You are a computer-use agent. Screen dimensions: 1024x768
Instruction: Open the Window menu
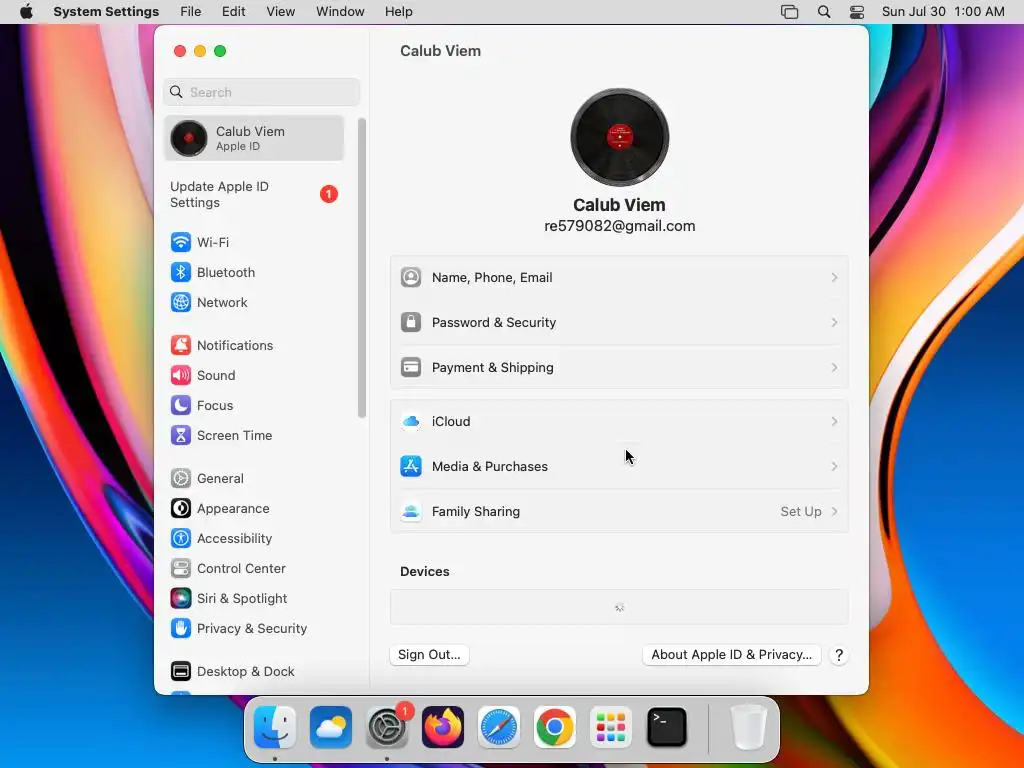340,12
